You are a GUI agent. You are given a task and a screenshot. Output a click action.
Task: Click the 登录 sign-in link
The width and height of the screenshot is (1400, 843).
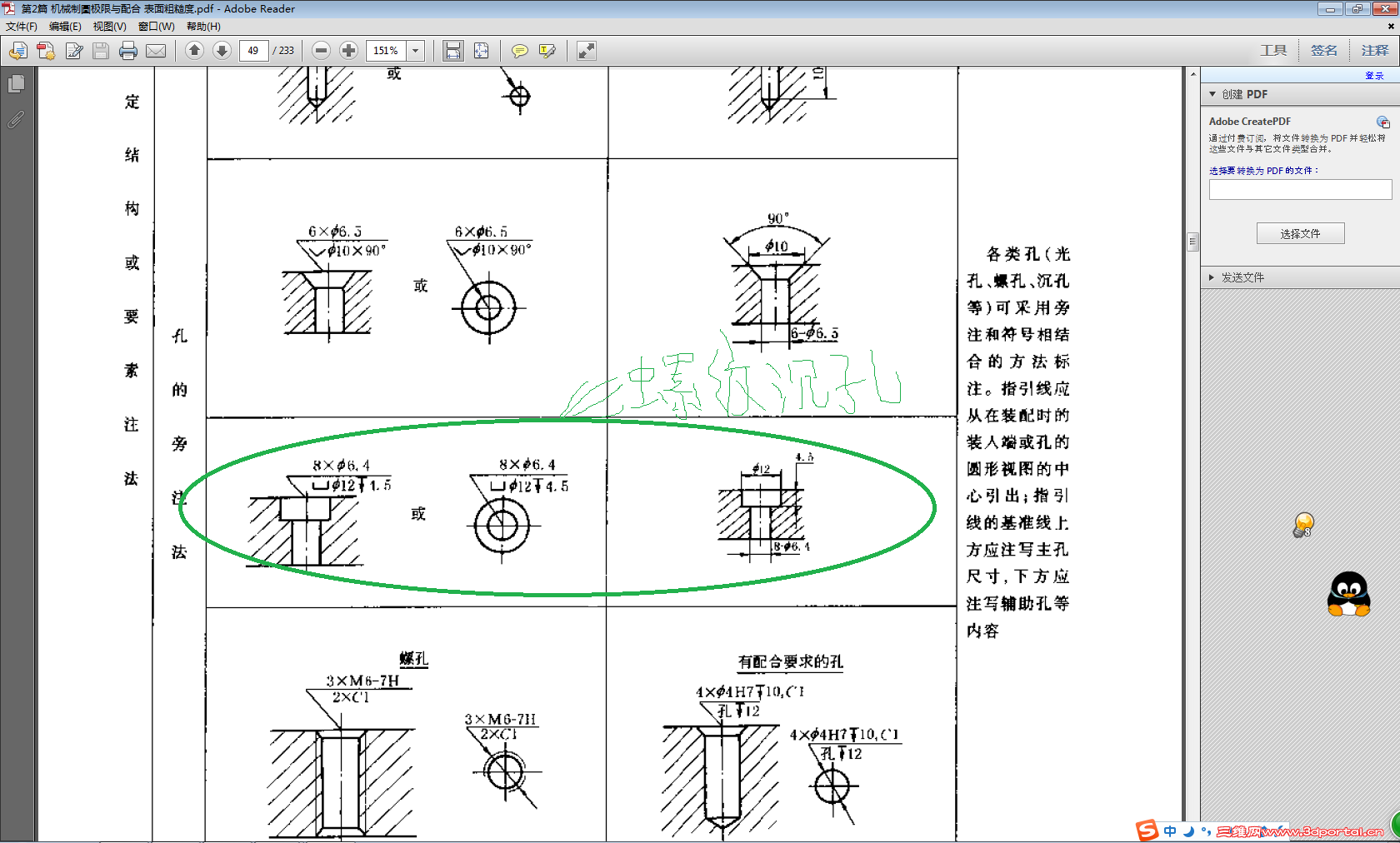click(1375, 75)
